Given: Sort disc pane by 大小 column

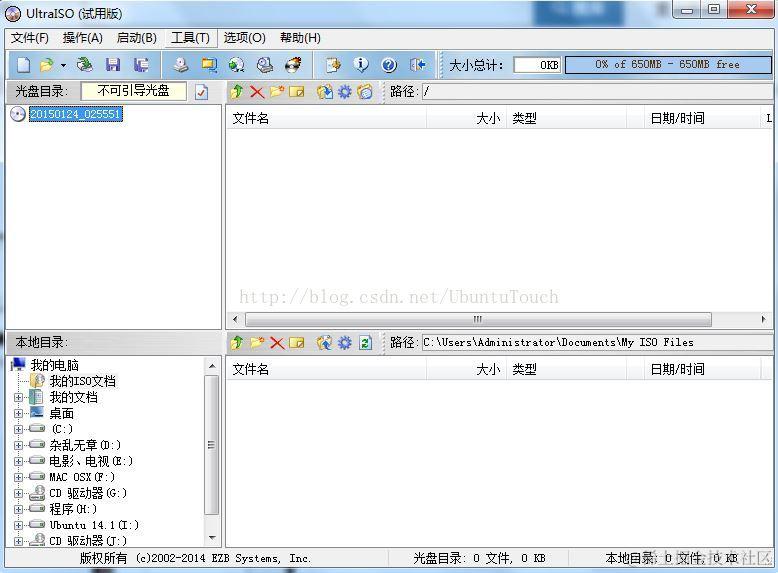Looking at the screenshot, I should tap(466, 118).
